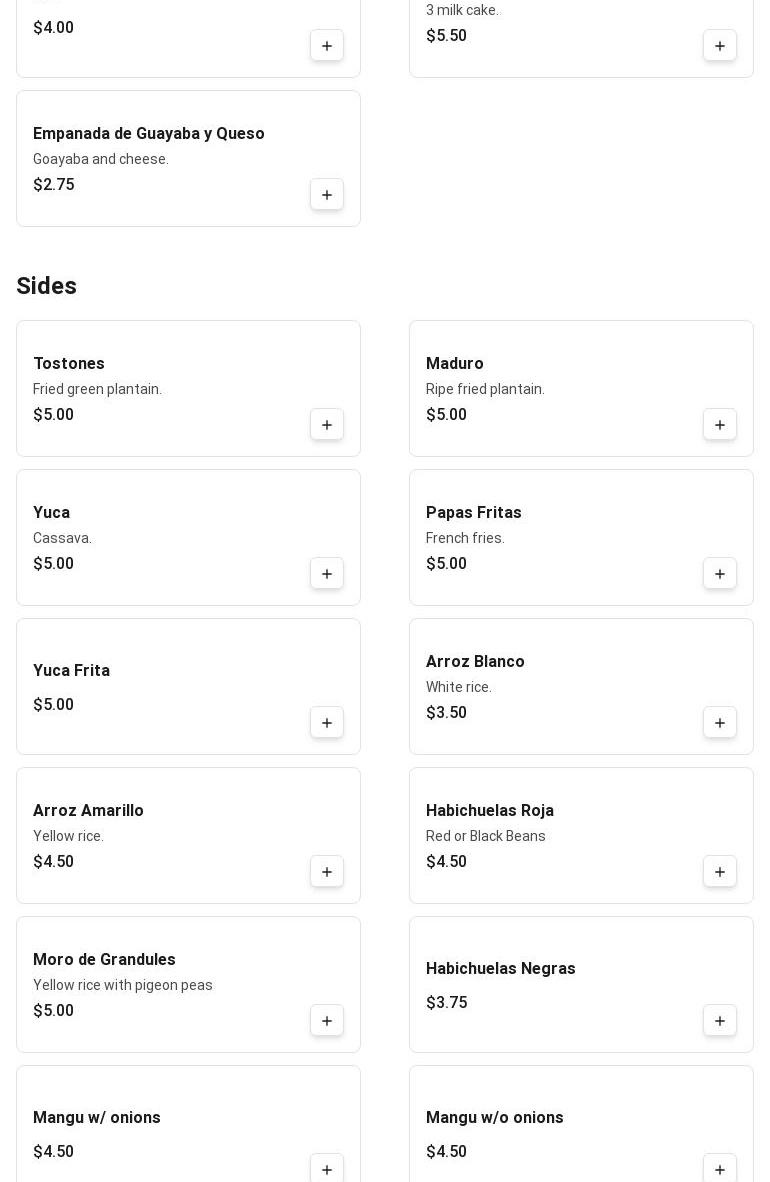Add Arroz Blanco to order

[x=720, y=723]
